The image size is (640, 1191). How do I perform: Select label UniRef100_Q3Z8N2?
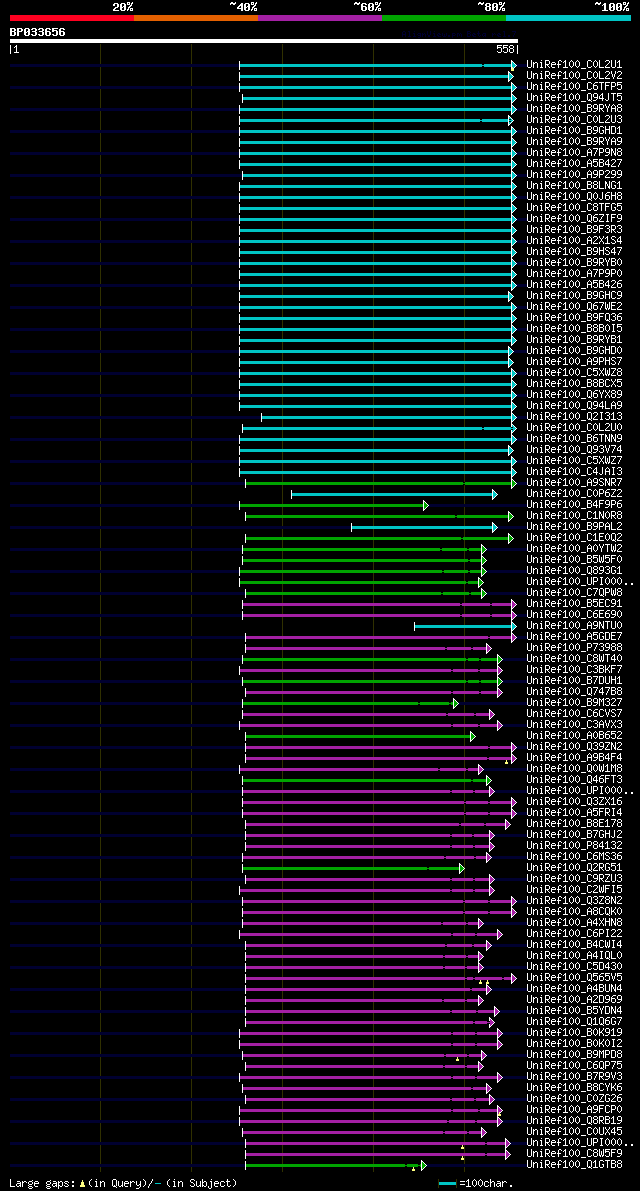click(574, 902)
